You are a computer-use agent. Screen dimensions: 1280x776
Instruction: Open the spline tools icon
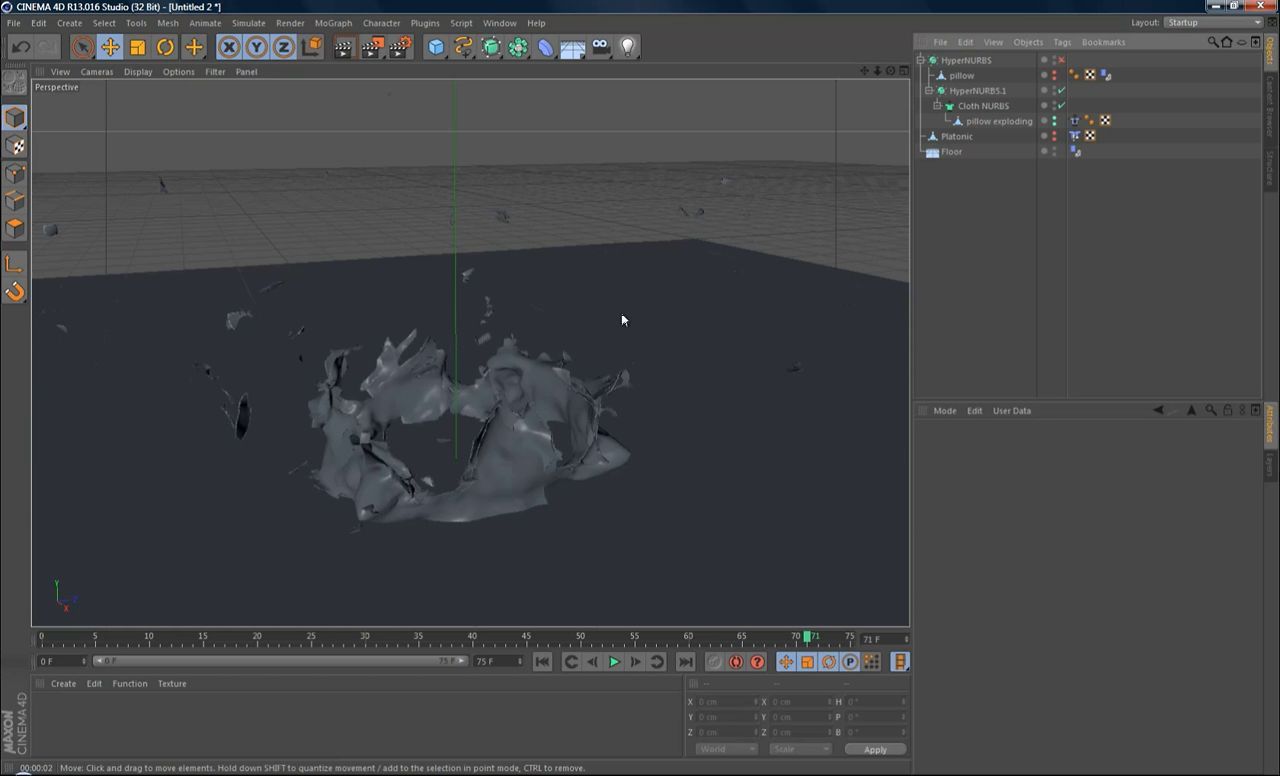(463, 47)
